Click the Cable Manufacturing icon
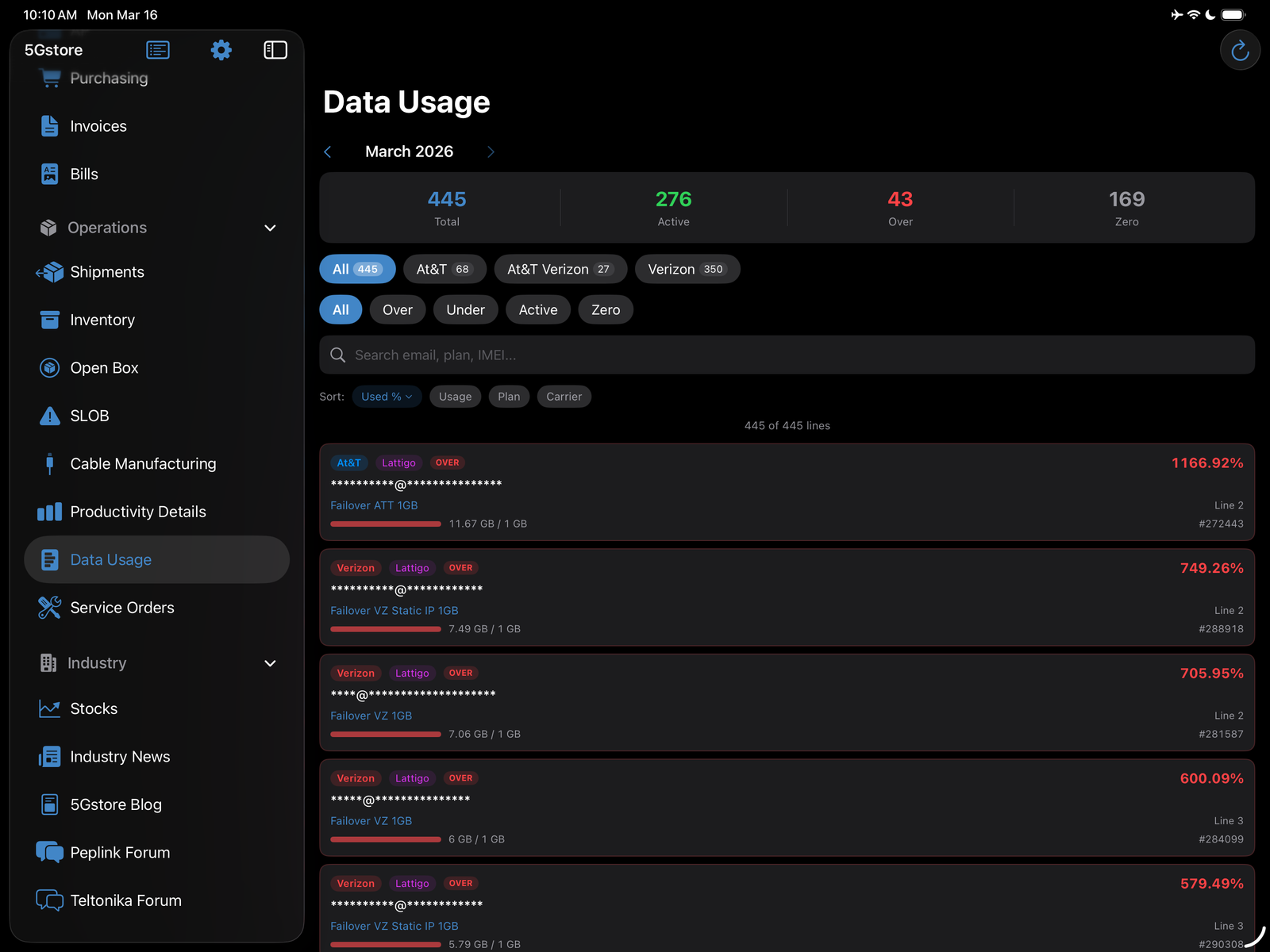This screenshot has height=952, width=1270. tap(49, 463)
